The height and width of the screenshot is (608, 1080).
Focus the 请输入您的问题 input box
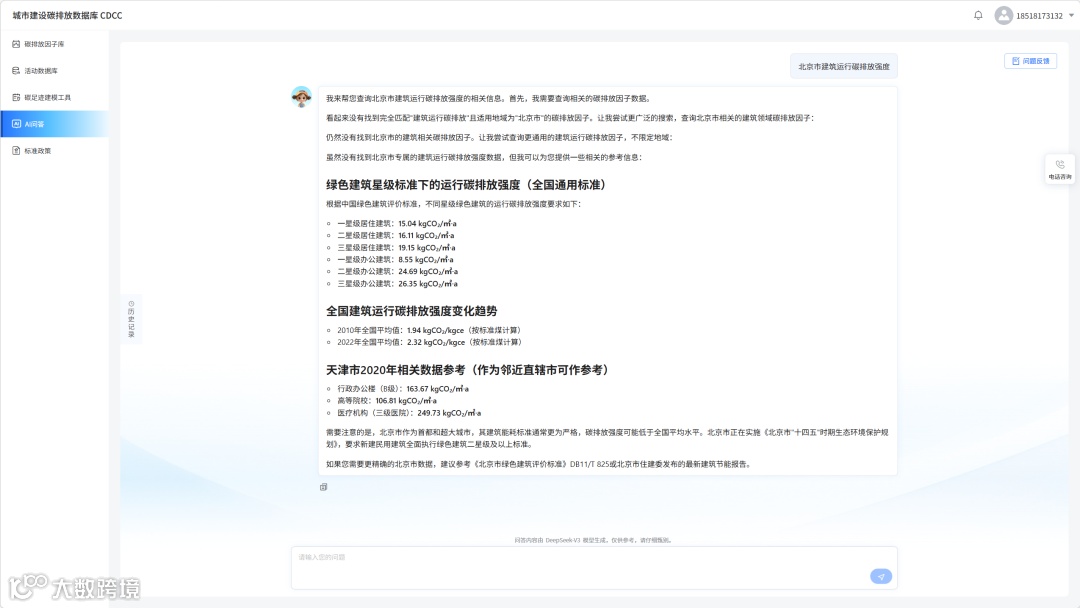(x=594, y=568)
